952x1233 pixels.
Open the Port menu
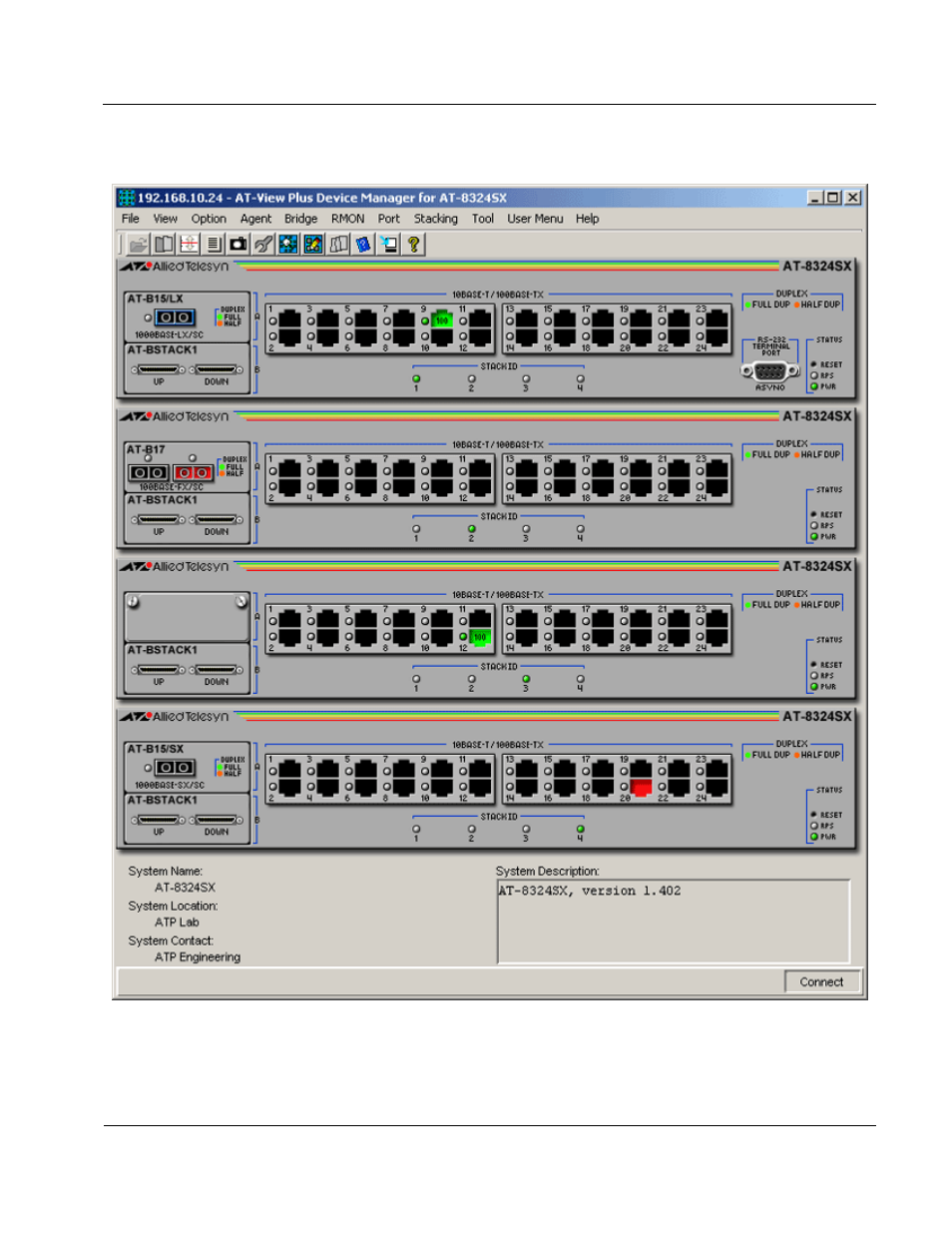pos(389,219)
